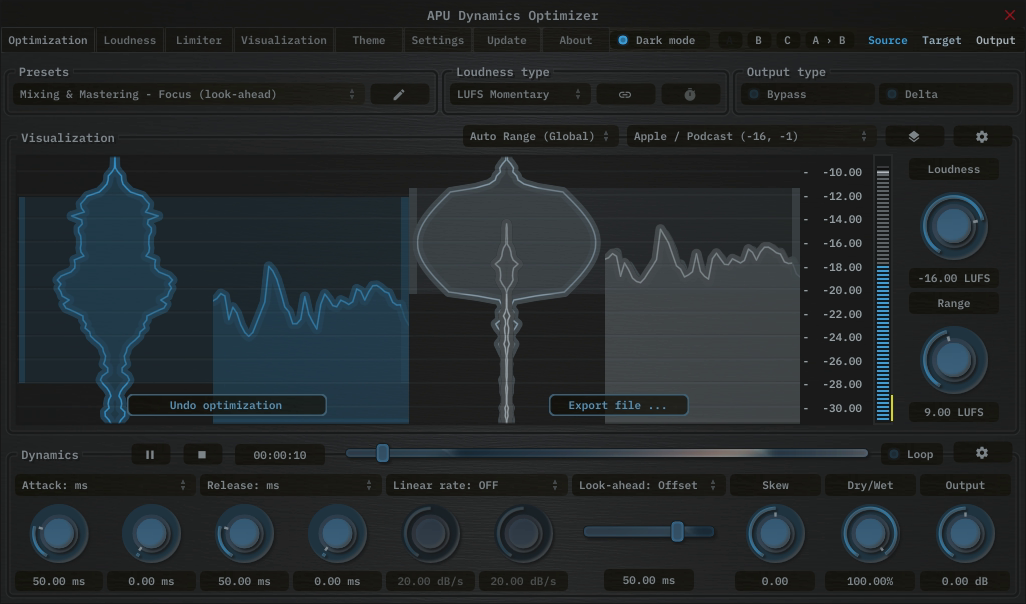
Task: Open Dynamics settings gear icon
Action: coord(981,453)
